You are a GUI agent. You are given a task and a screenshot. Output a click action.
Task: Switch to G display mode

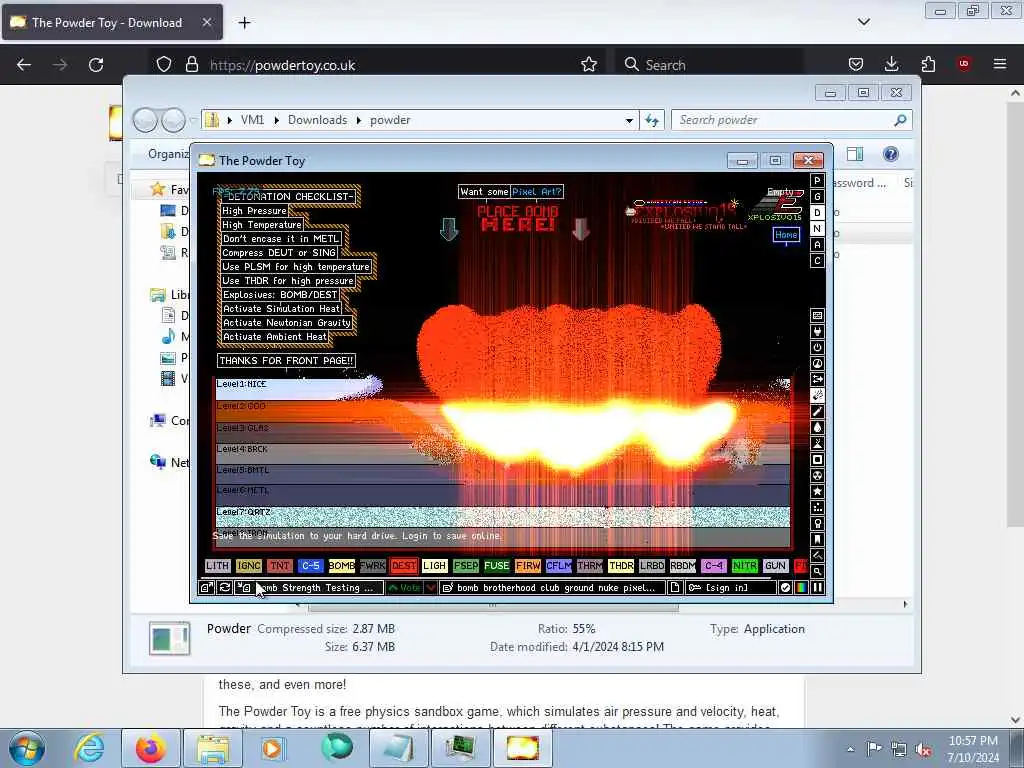[x=817, y=197]
